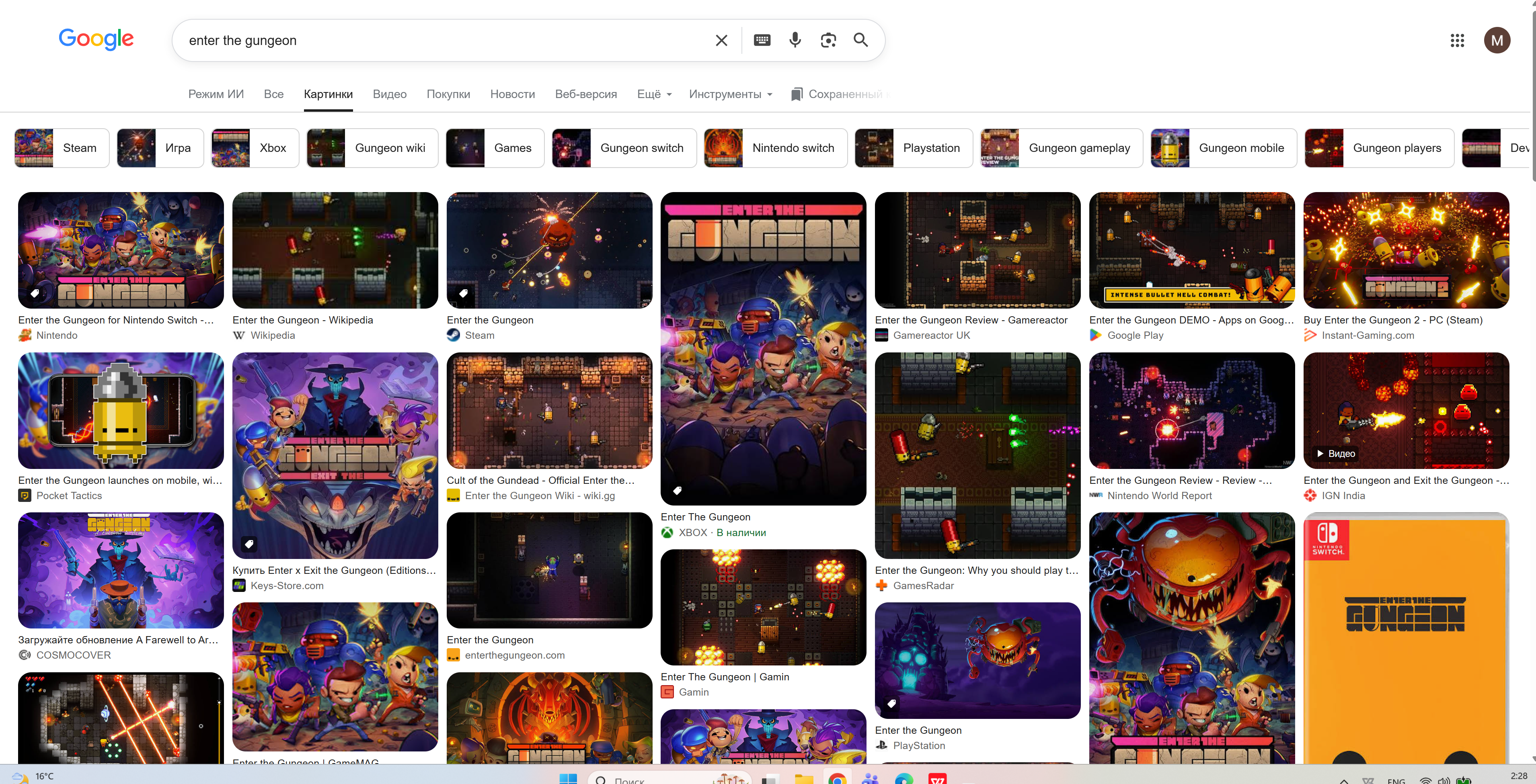
Task: Open the IGN India video thumbnail
Action: (x=1406, y=410)
